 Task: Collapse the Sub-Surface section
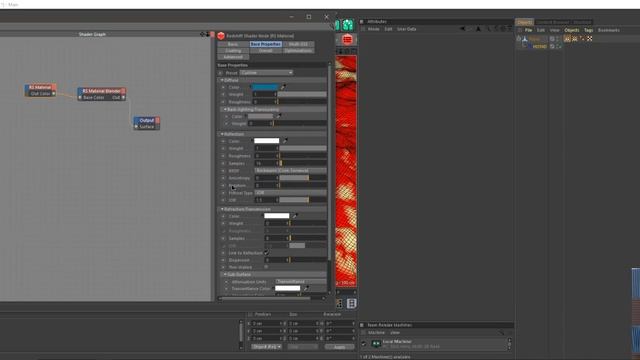click(225, 274)
